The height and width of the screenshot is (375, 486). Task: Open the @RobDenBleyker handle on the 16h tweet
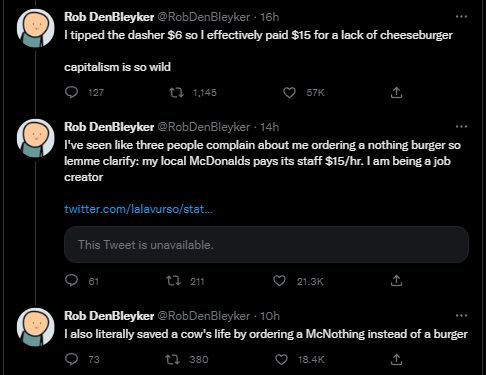pos(203,17)
